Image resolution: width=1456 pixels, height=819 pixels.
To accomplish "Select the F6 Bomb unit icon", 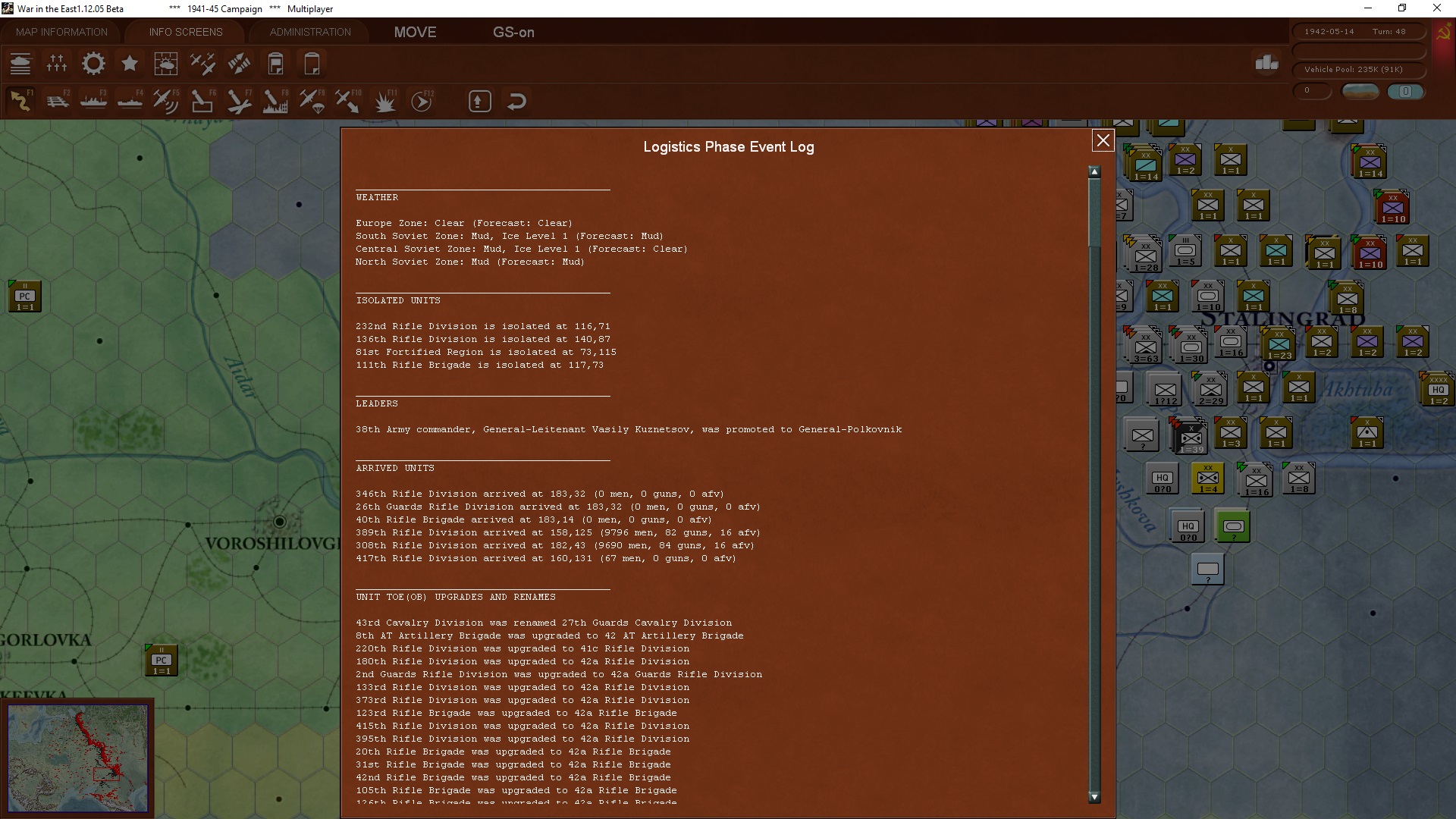I will coord(202,101).
